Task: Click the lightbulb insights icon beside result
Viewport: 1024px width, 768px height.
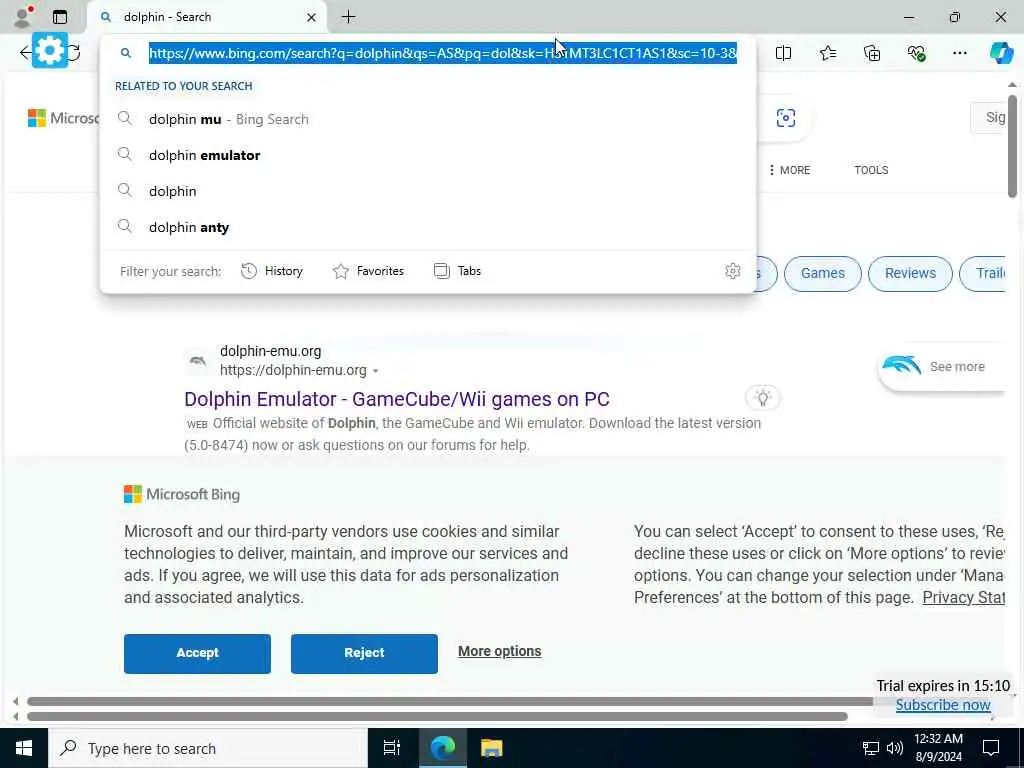Action: tap(762, 397)
